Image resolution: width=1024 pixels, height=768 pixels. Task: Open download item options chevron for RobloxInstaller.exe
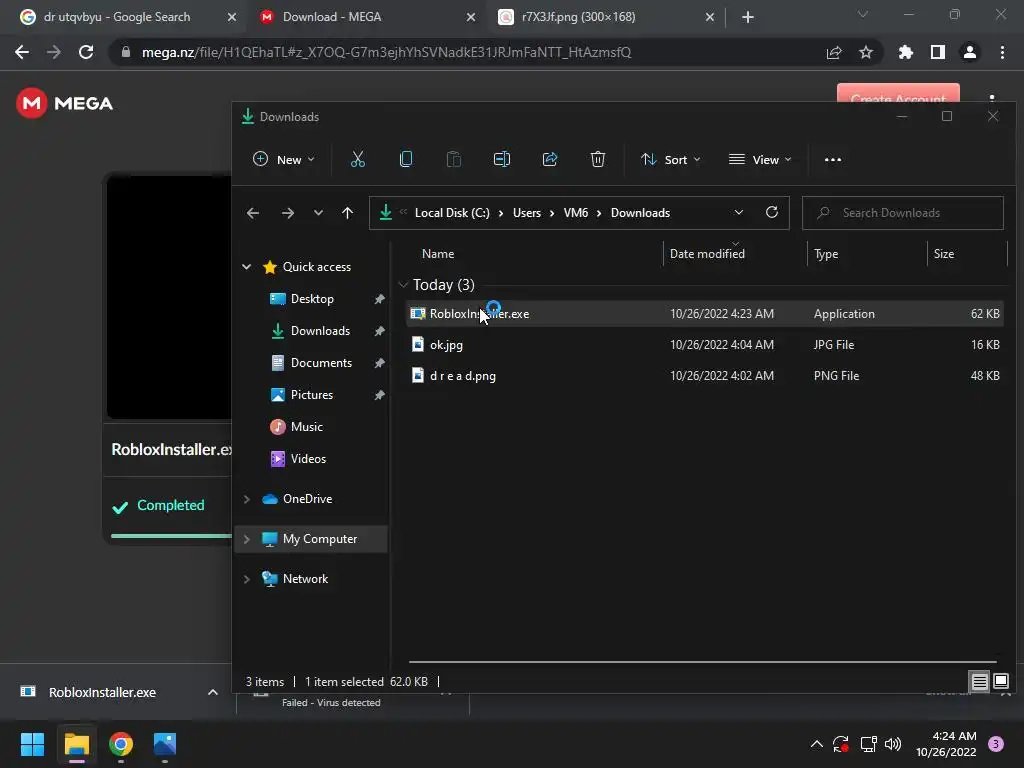[x=213, y=692]
